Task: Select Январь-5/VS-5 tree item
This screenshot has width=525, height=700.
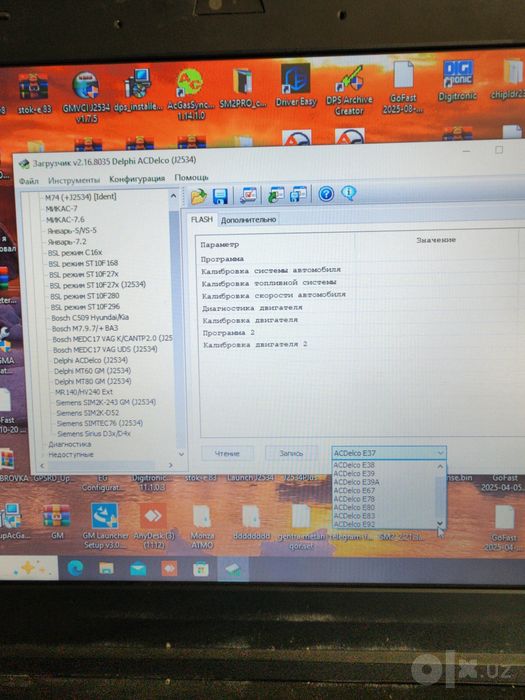Action: point(72,231)
